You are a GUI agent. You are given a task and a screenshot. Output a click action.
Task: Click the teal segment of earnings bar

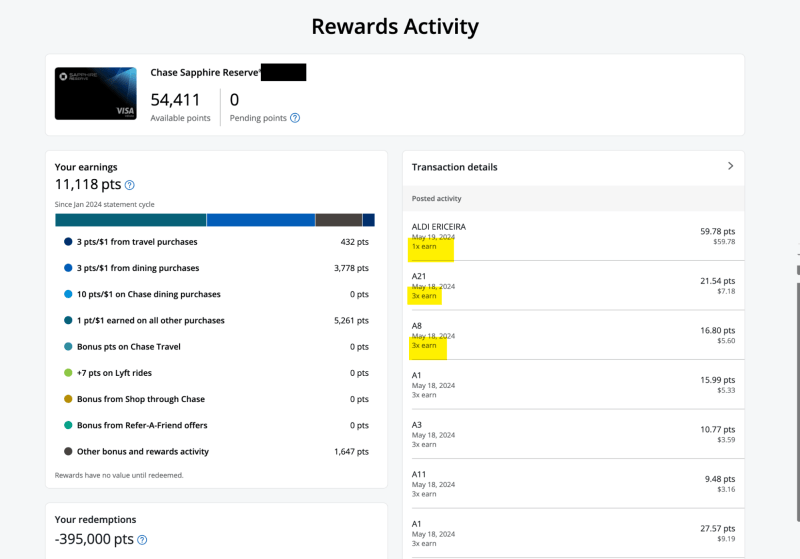[131, 220]
